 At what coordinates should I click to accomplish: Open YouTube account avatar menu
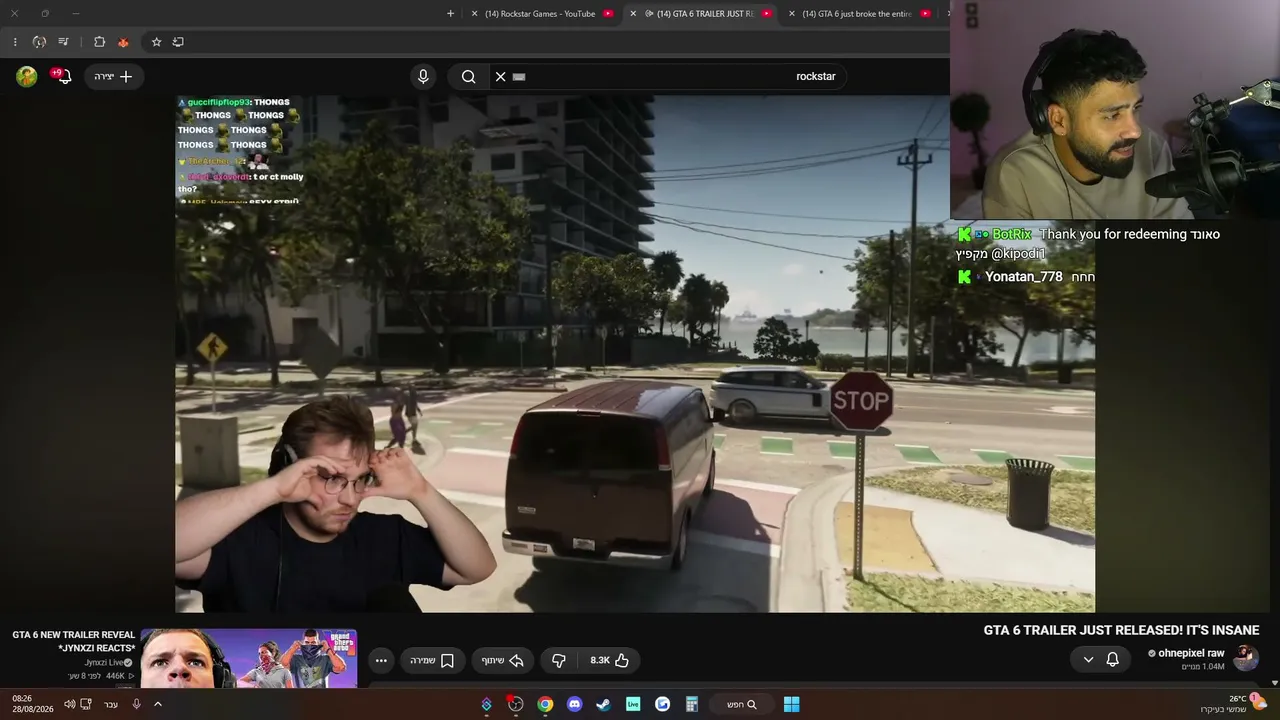(27, 76)
